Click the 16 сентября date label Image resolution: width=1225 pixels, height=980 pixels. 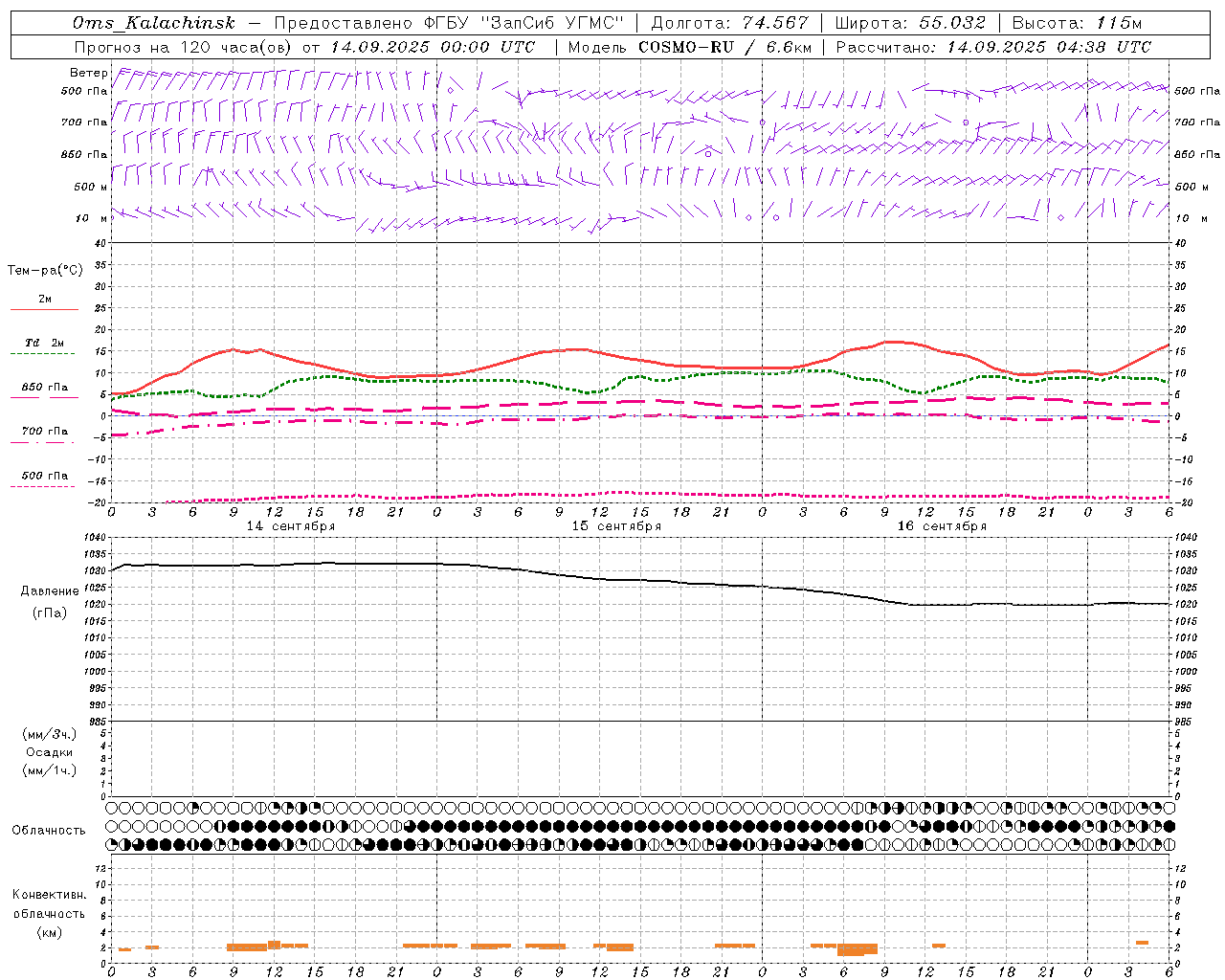(942, 526)
